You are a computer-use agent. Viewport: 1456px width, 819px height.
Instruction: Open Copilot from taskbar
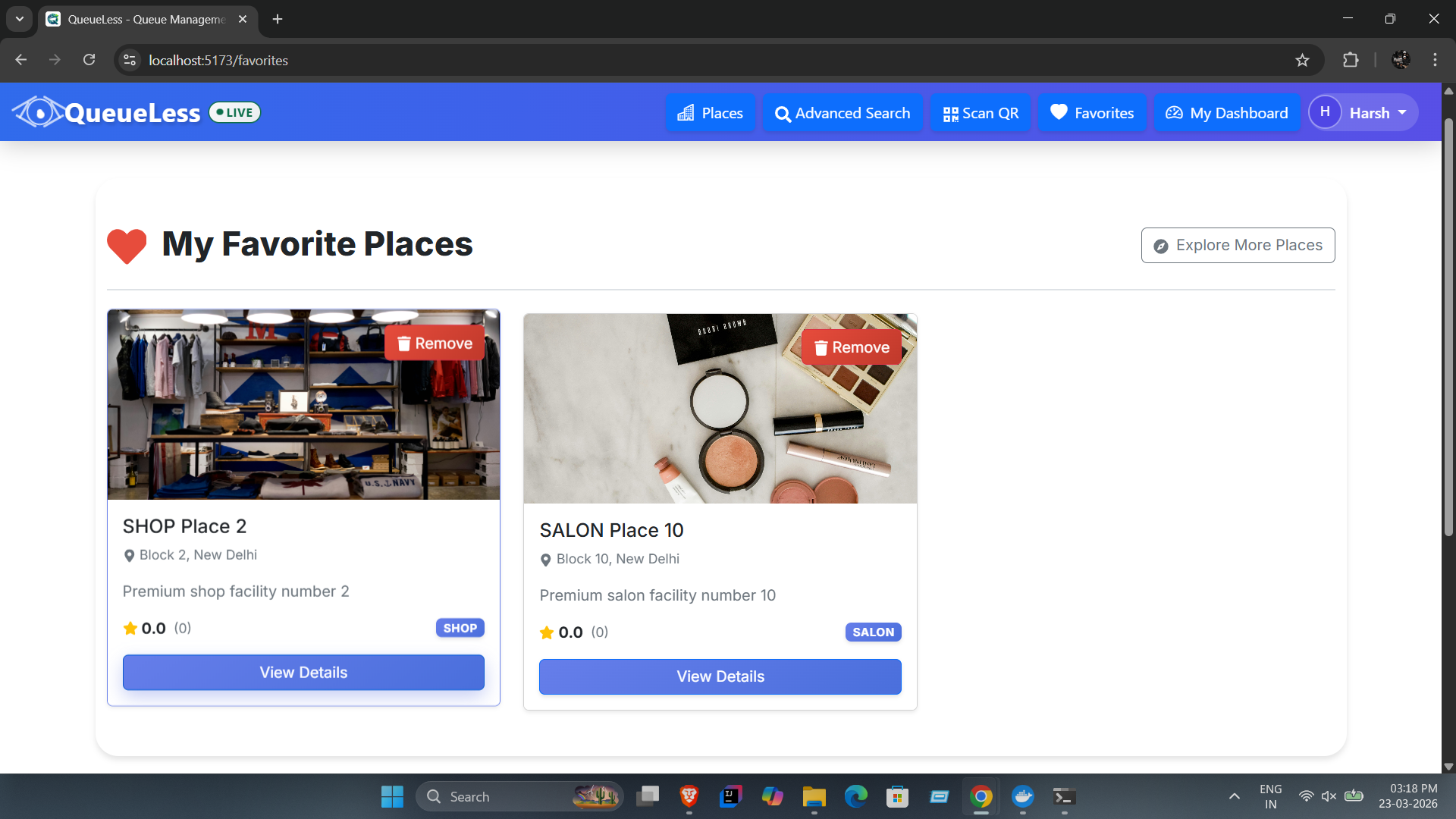click(772, 796)
